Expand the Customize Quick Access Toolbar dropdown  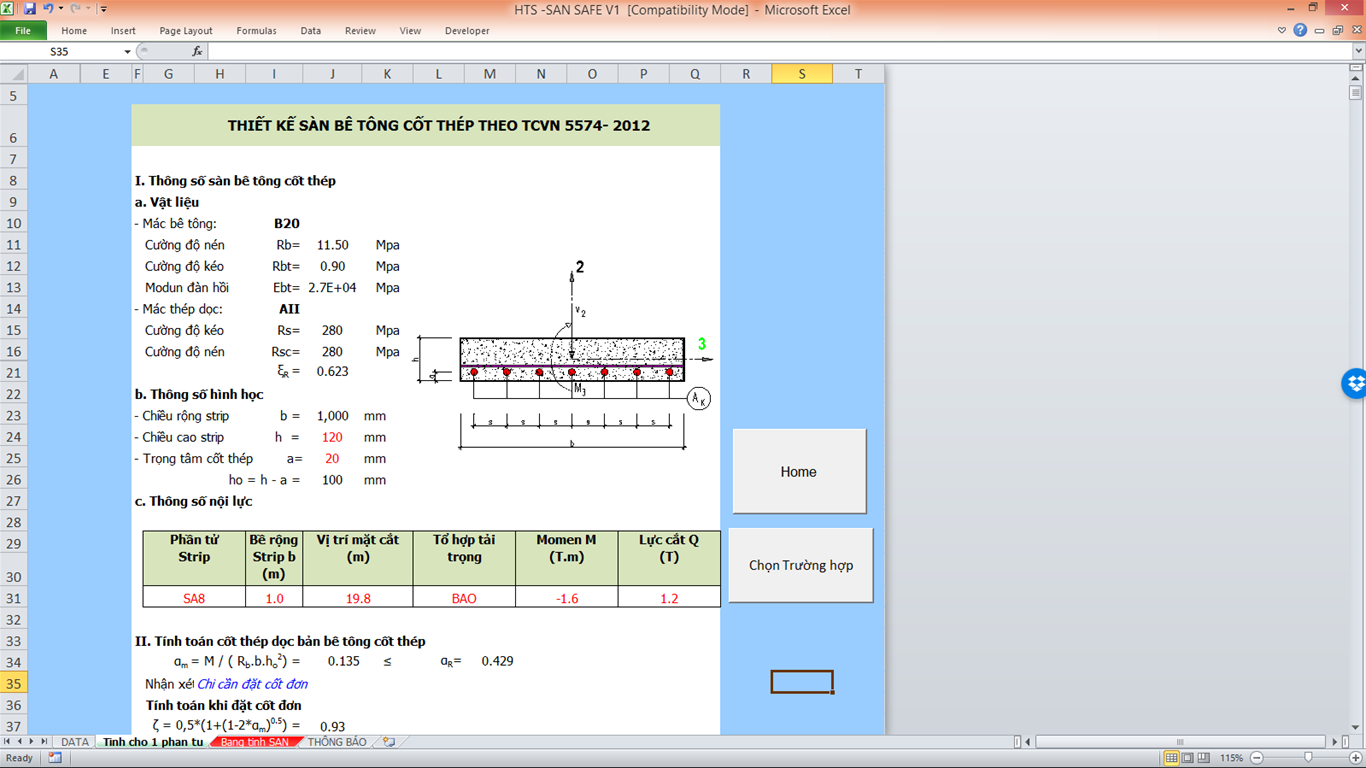pyautogui.click(x=103, y=9)
